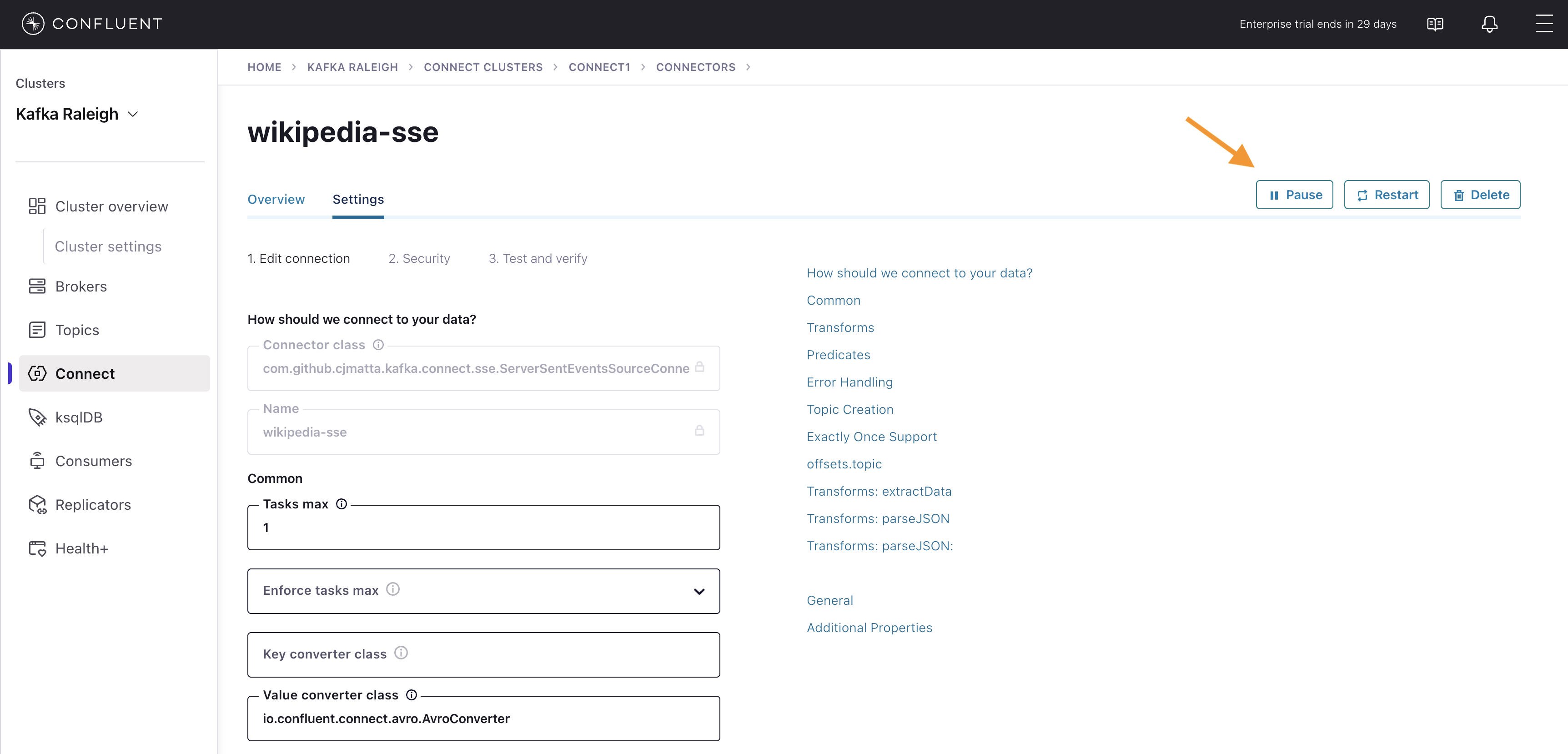
Task: Click info icon next to Tasks max
Action: [342, 504]
